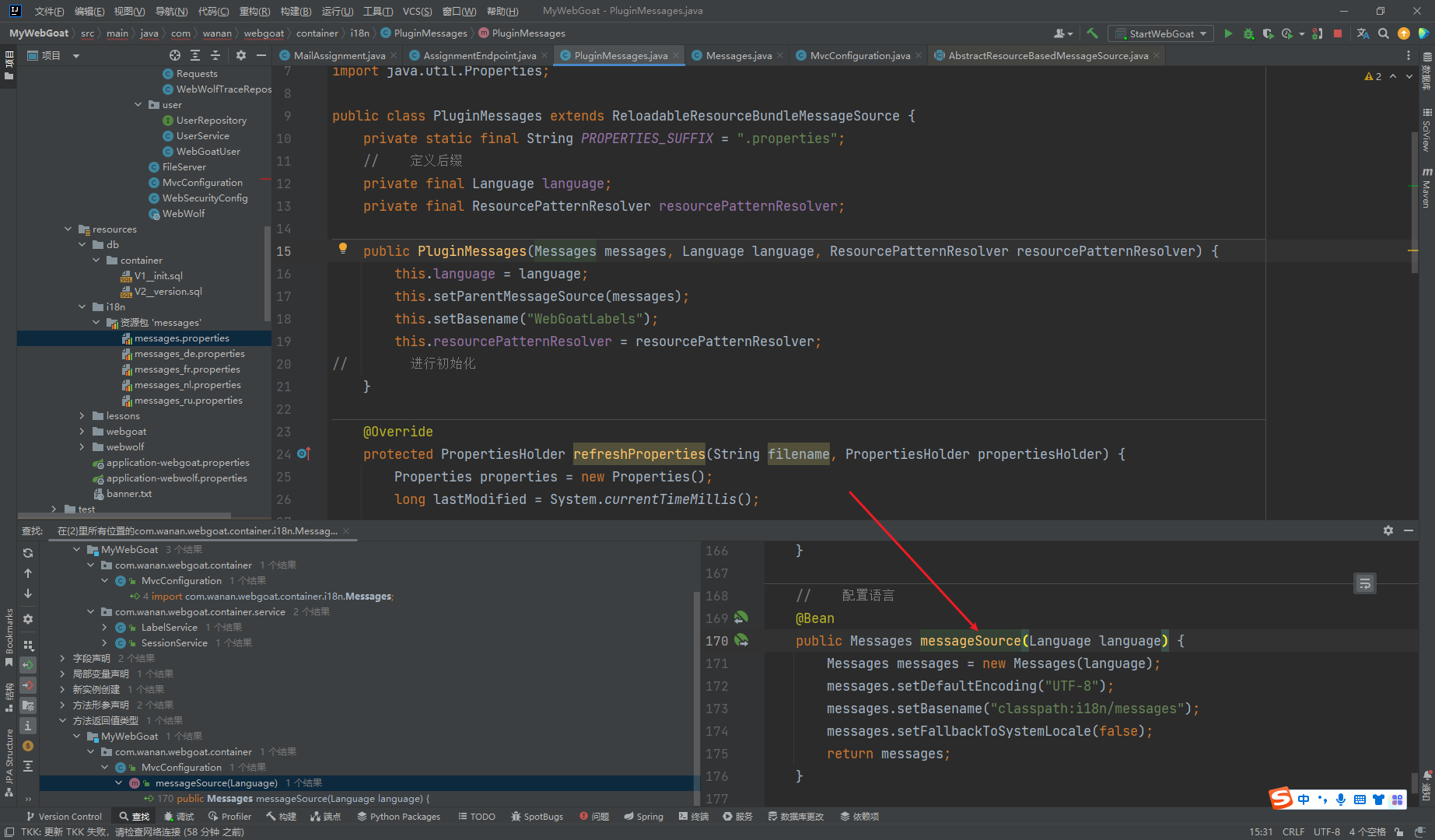Toggle the Maven tool window
Screen dimensions: 1435x840
pyautogui.click(x=1426, y=188)
